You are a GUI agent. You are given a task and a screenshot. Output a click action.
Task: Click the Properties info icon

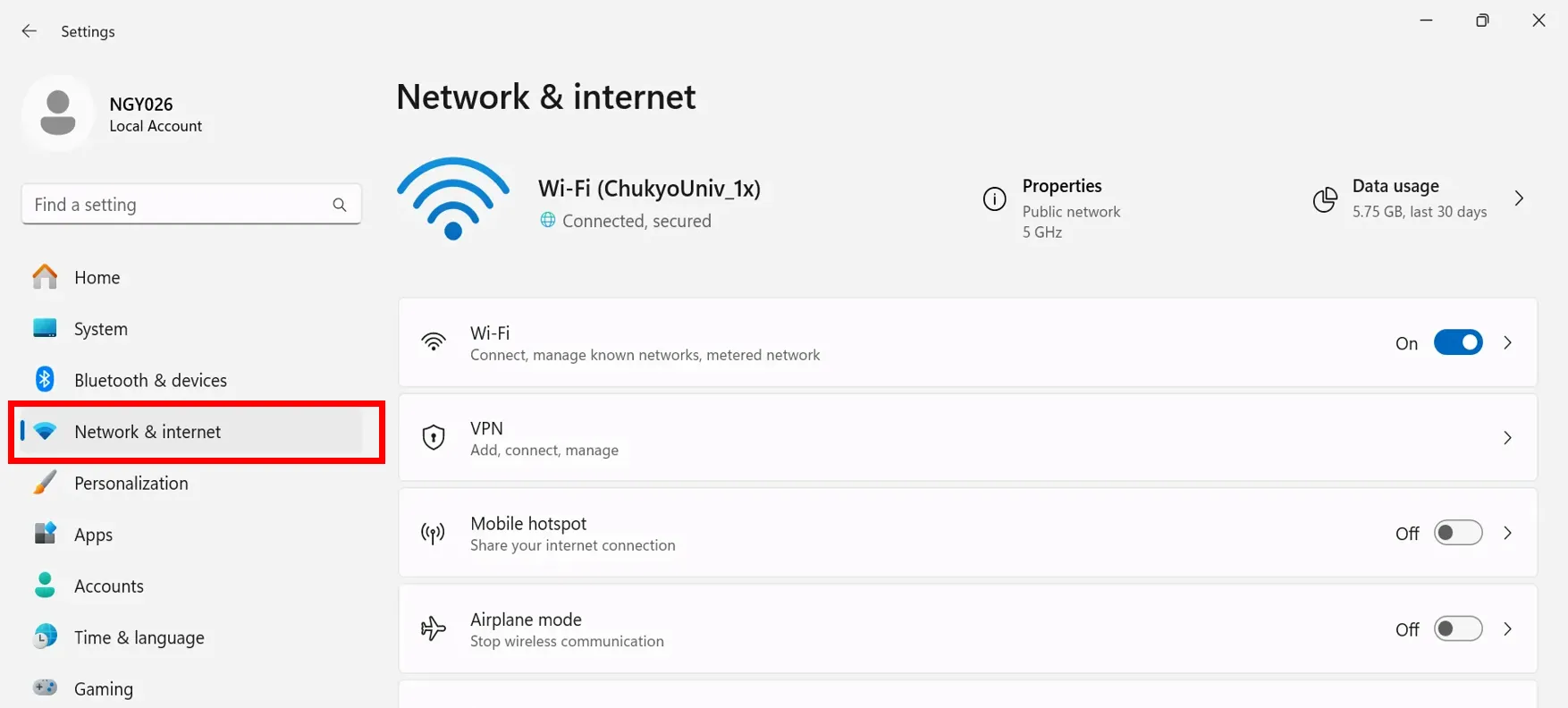click(994, 199)
